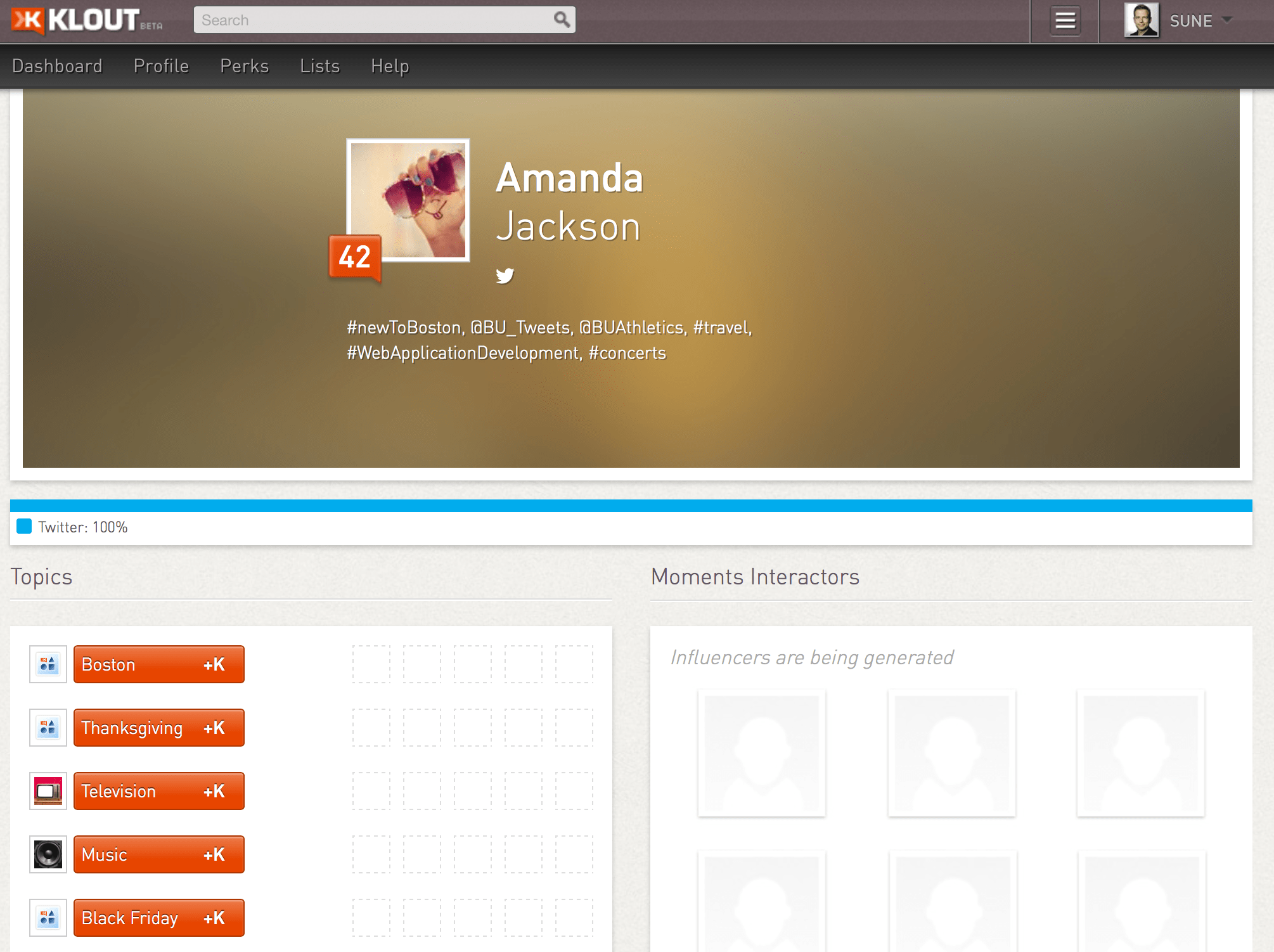Click Amanda's Twitter bird icon
Image resolution: width=1274 pixels, height=952 pixels.
click(x=505, y=275)
